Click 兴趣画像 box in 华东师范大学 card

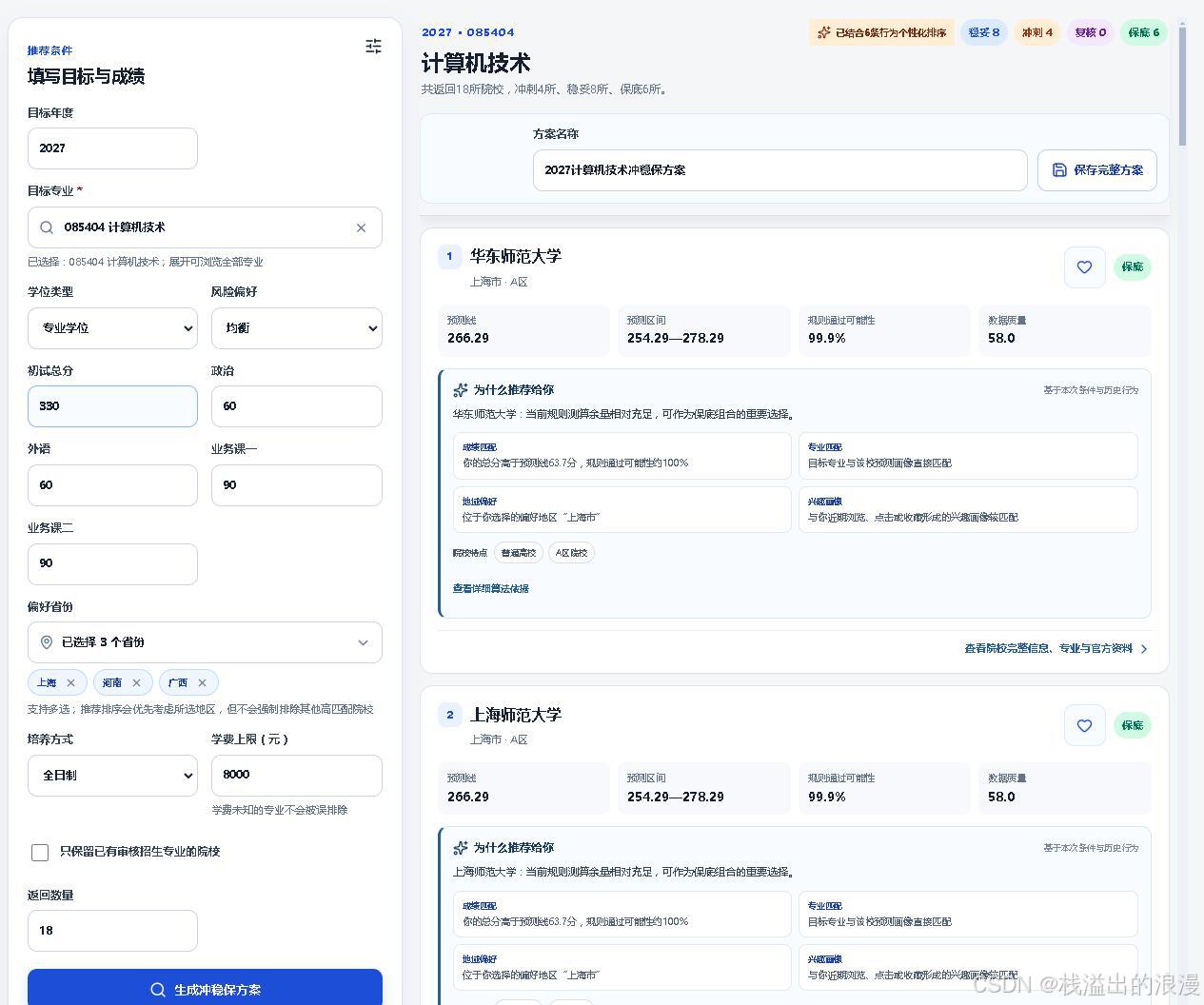coord(968,509)
